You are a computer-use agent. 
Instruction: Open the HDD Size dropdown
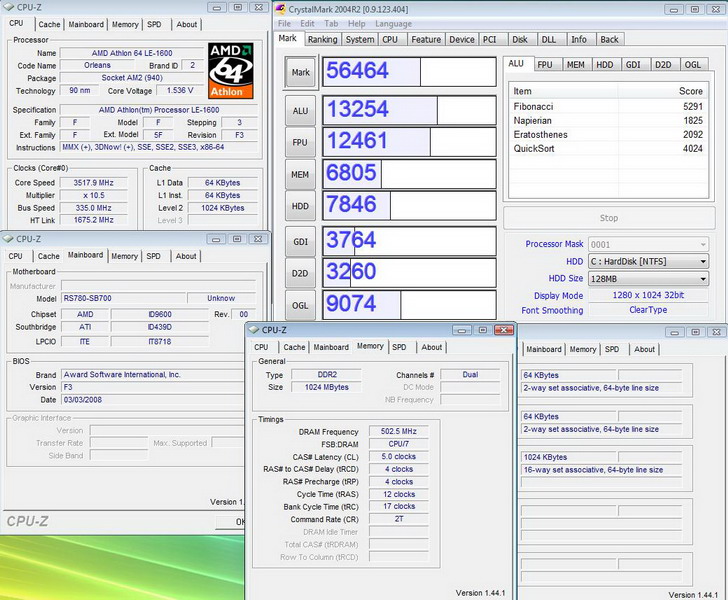point(648,279)
